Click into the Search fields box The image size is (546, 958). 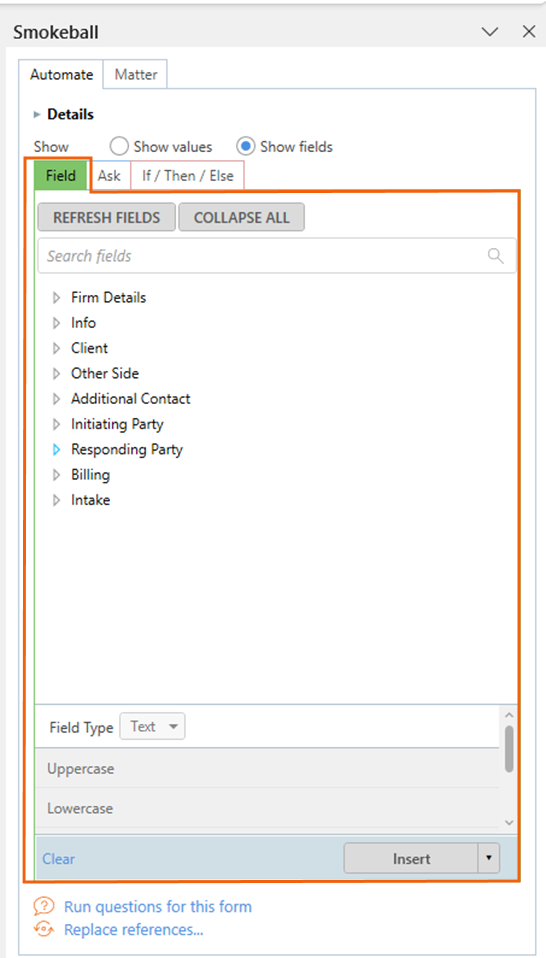click(277, 255)
